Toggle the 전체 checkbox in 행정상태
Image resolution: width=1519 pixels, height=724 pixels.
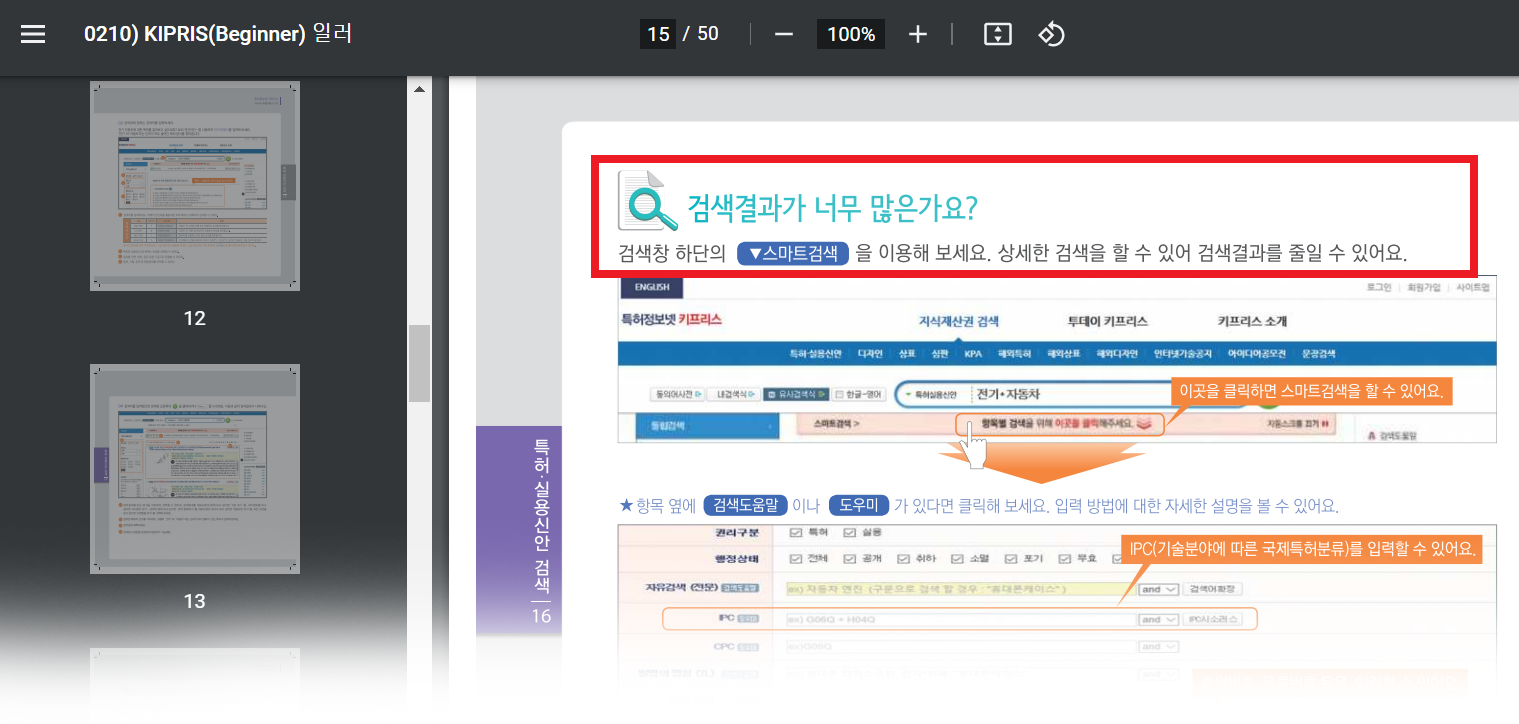click(795, 559)
